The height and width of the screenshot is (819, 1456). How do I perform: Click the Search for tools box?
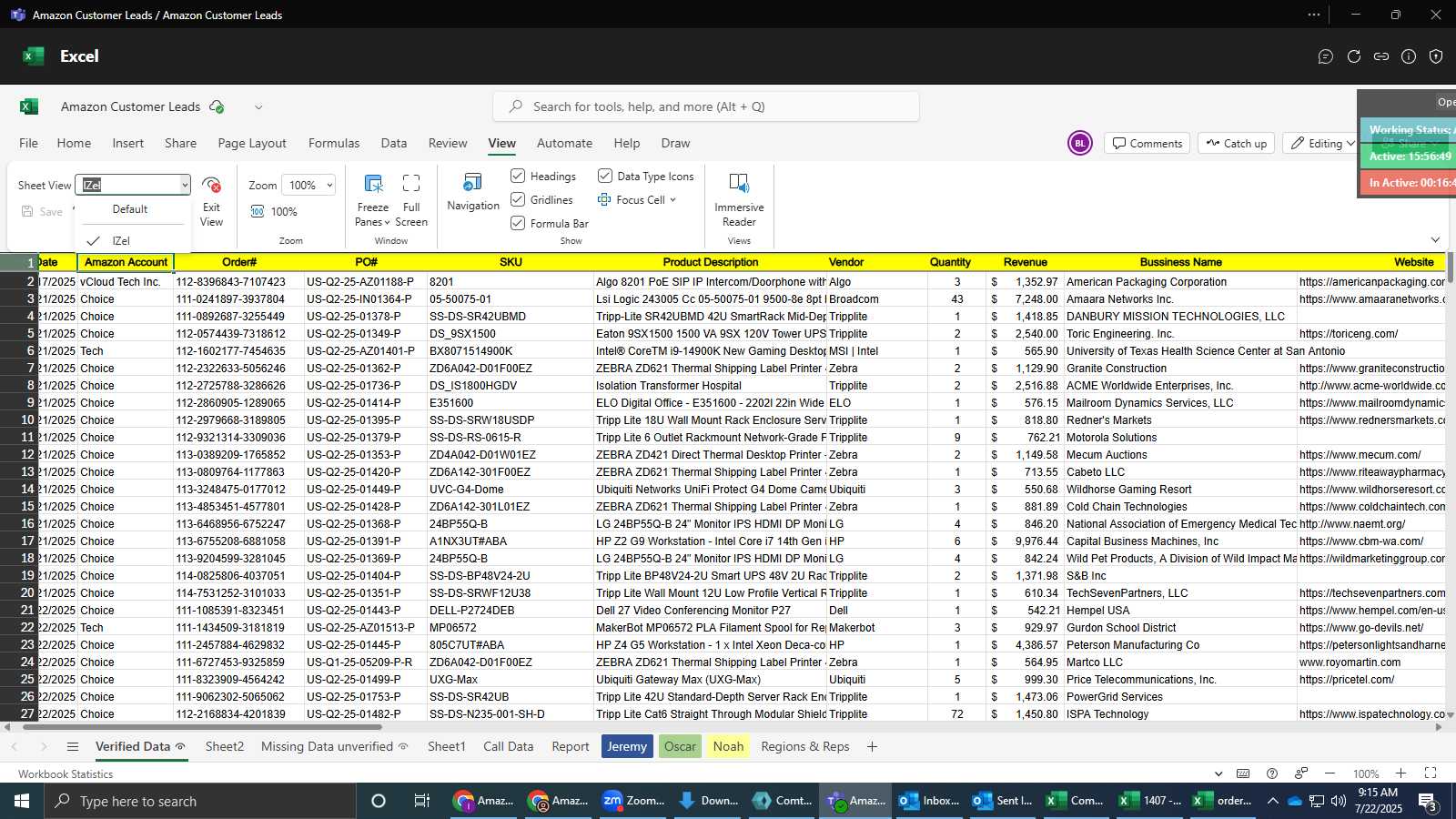[x=706, y=106]
